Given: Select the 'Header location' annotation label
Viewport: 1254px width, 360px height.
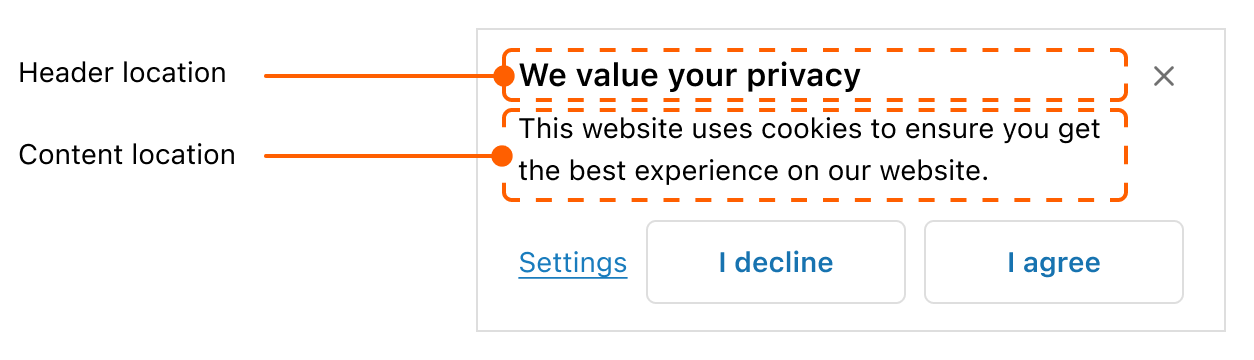Looking at the screenshot, I should click(x=122, y=73).
